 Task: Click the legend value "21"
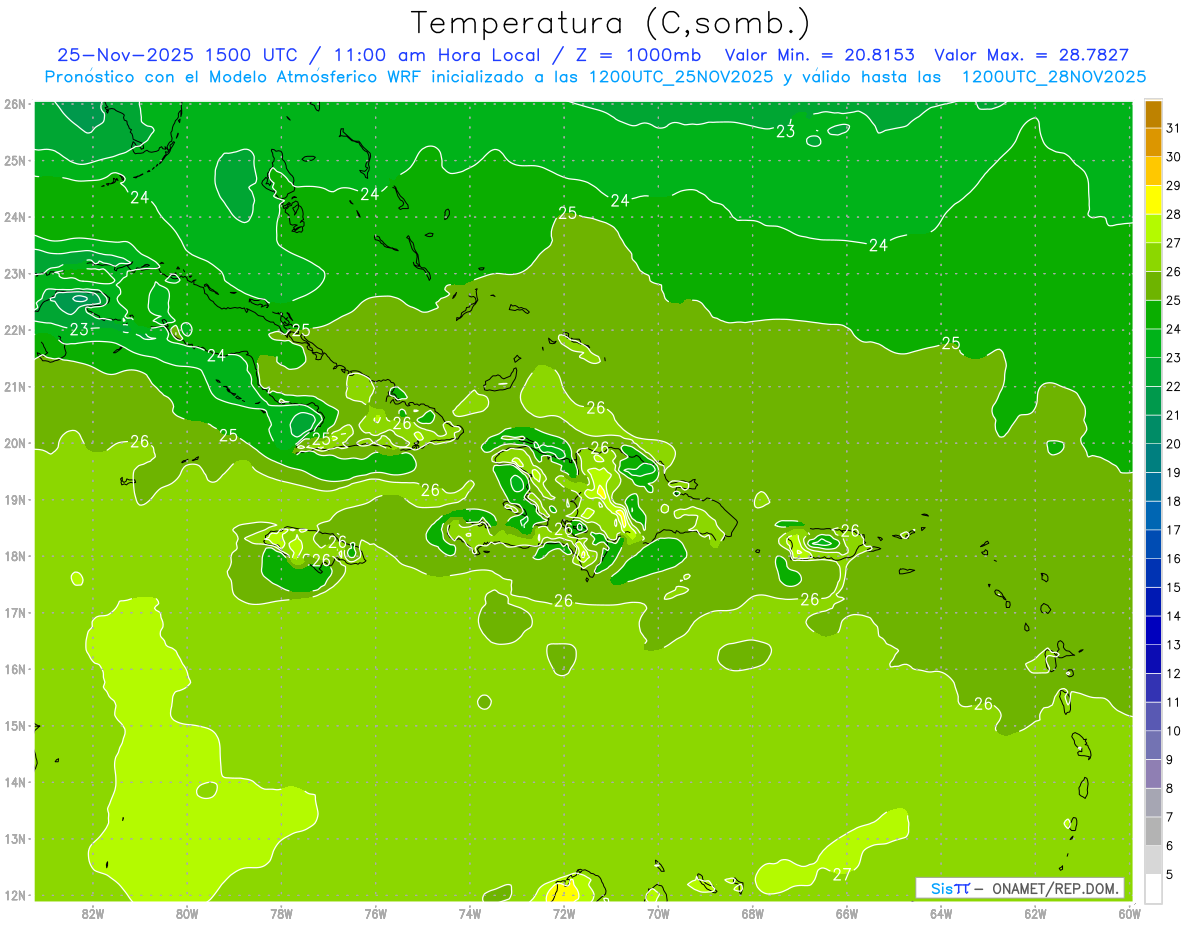1173,415
